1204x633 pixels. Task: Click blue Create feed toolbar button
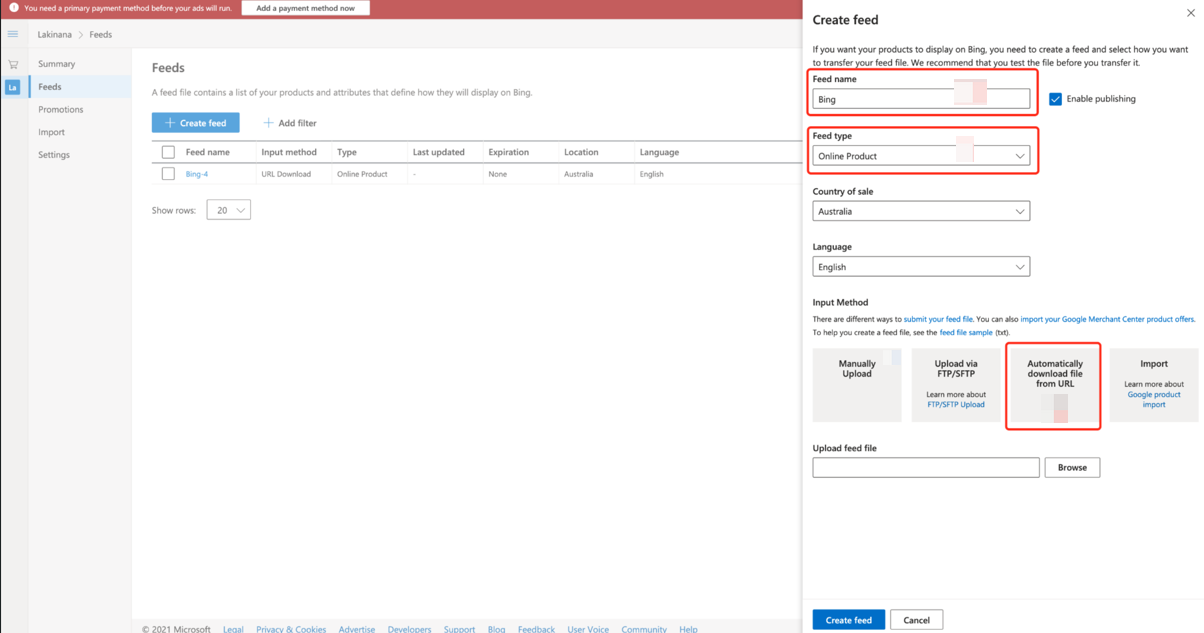(196, 123)
